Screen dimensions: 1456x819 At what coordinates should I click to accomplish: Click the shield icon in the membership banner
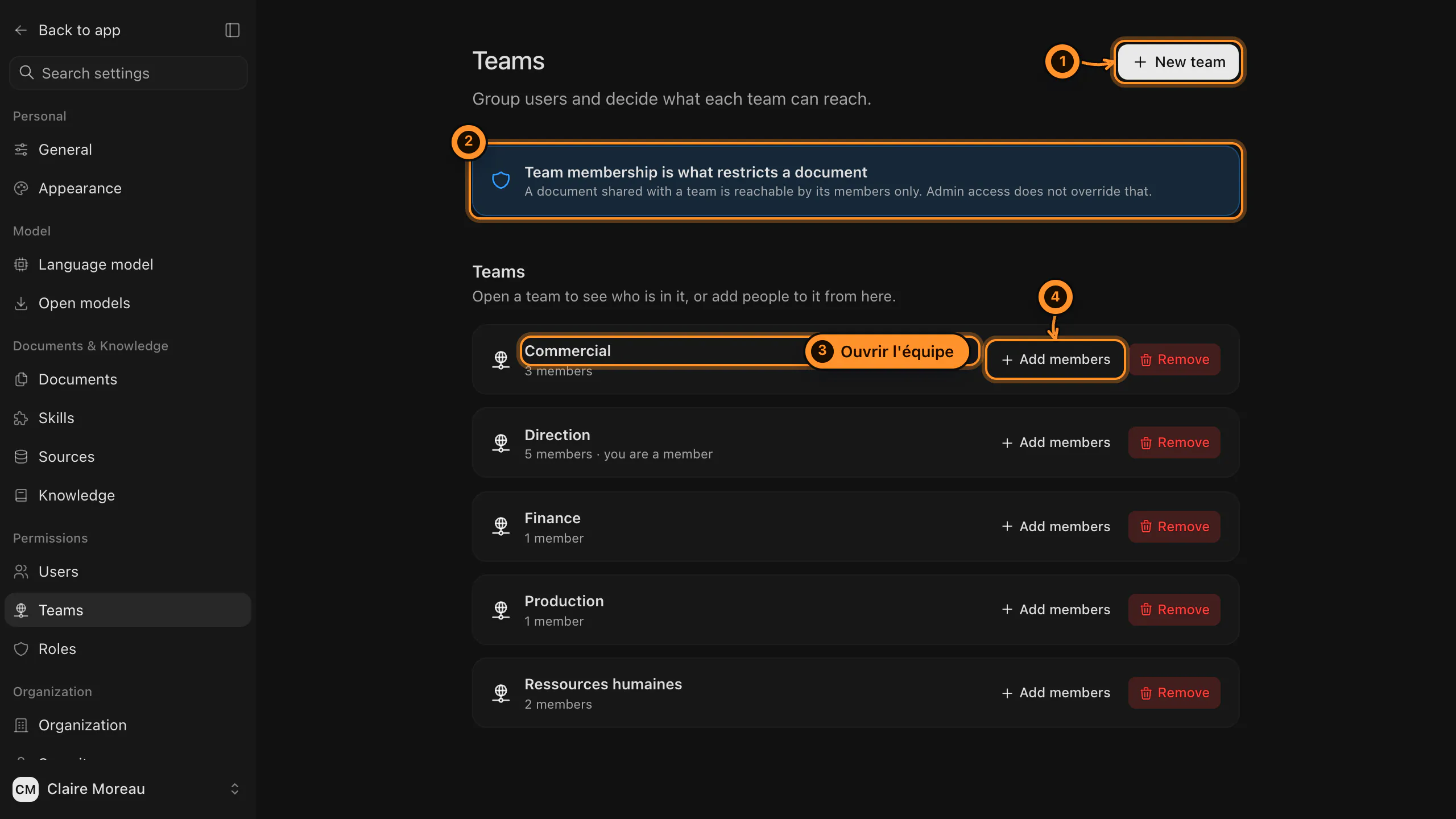tap(500, 181)
